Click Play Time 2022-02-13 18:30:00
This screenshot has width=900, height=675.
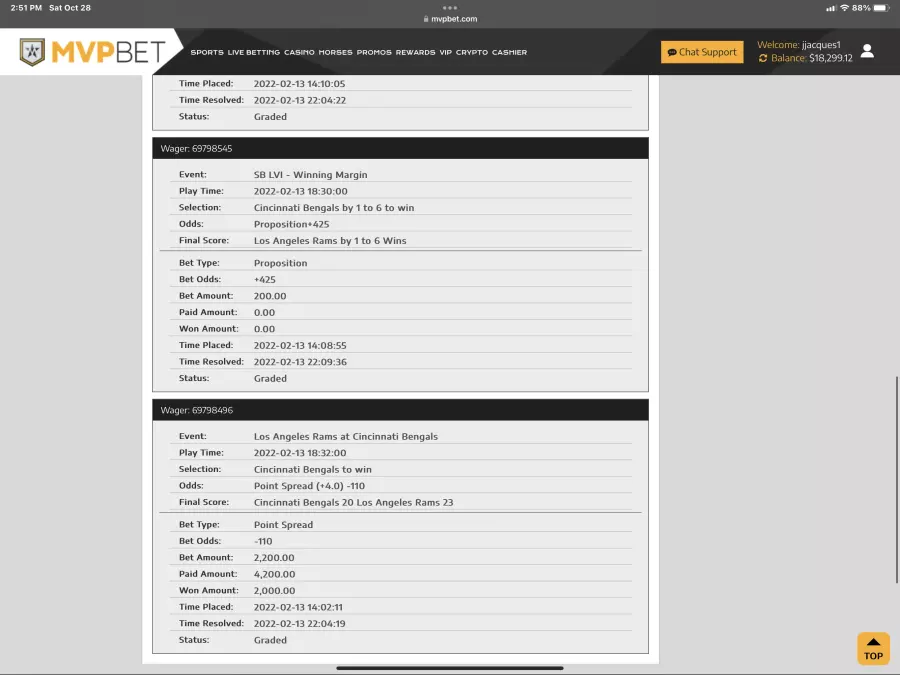pos(301,191)
